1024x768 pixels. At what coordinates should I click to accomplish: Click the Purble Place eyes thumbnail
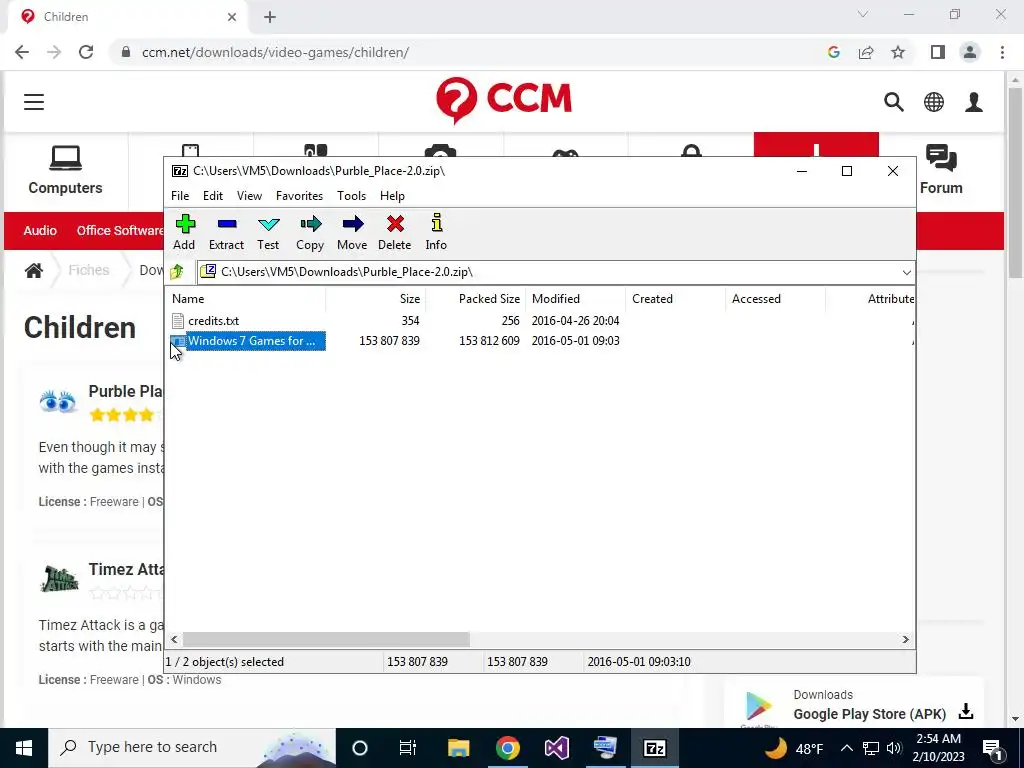point(58,401)
